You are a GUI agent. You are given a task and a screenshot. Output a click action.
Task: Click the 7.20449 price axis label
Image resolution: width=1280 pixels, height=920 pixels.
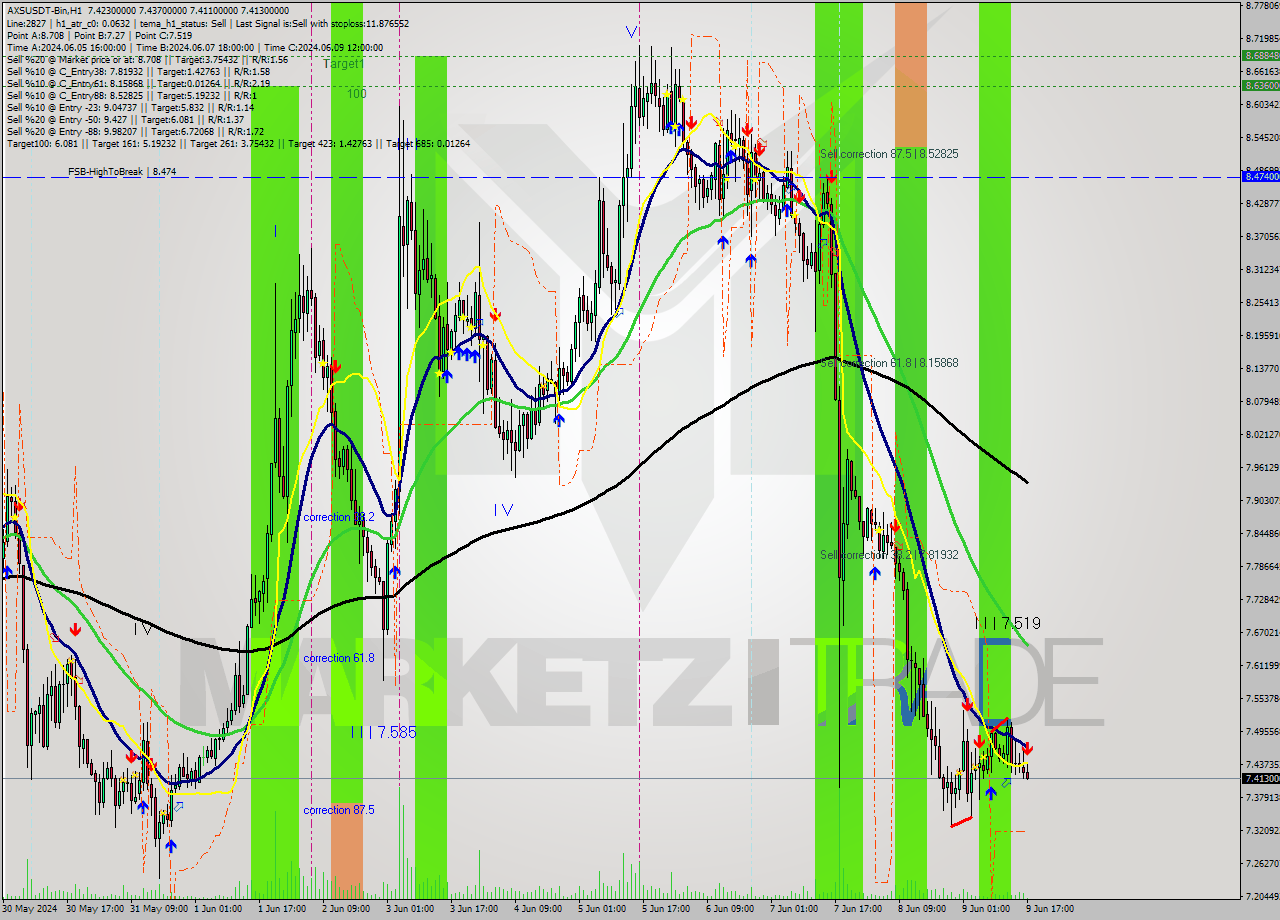(1262, 896)
